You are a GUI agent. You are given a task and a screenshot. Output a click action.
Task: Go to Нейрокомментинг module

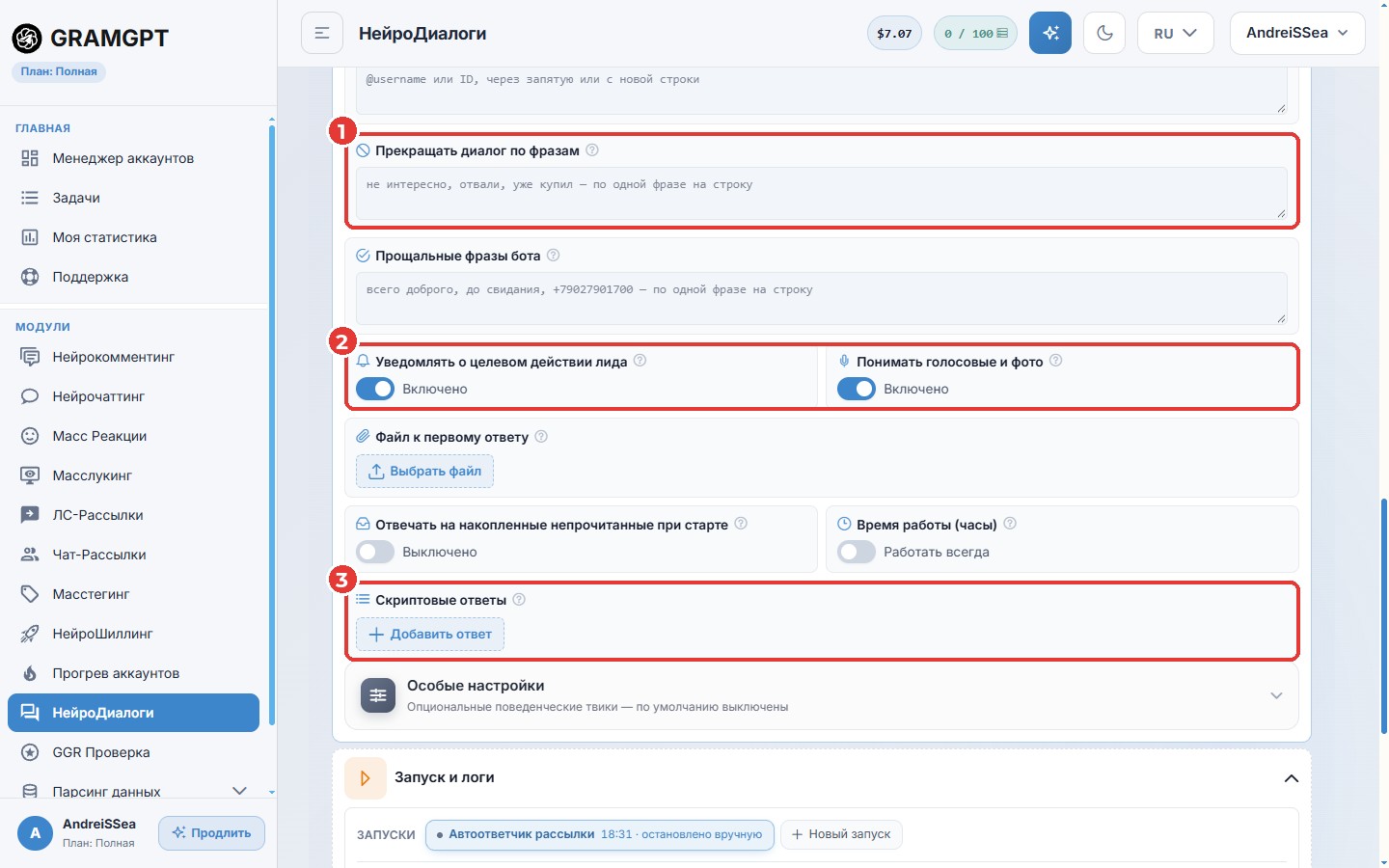click(133, 357)
